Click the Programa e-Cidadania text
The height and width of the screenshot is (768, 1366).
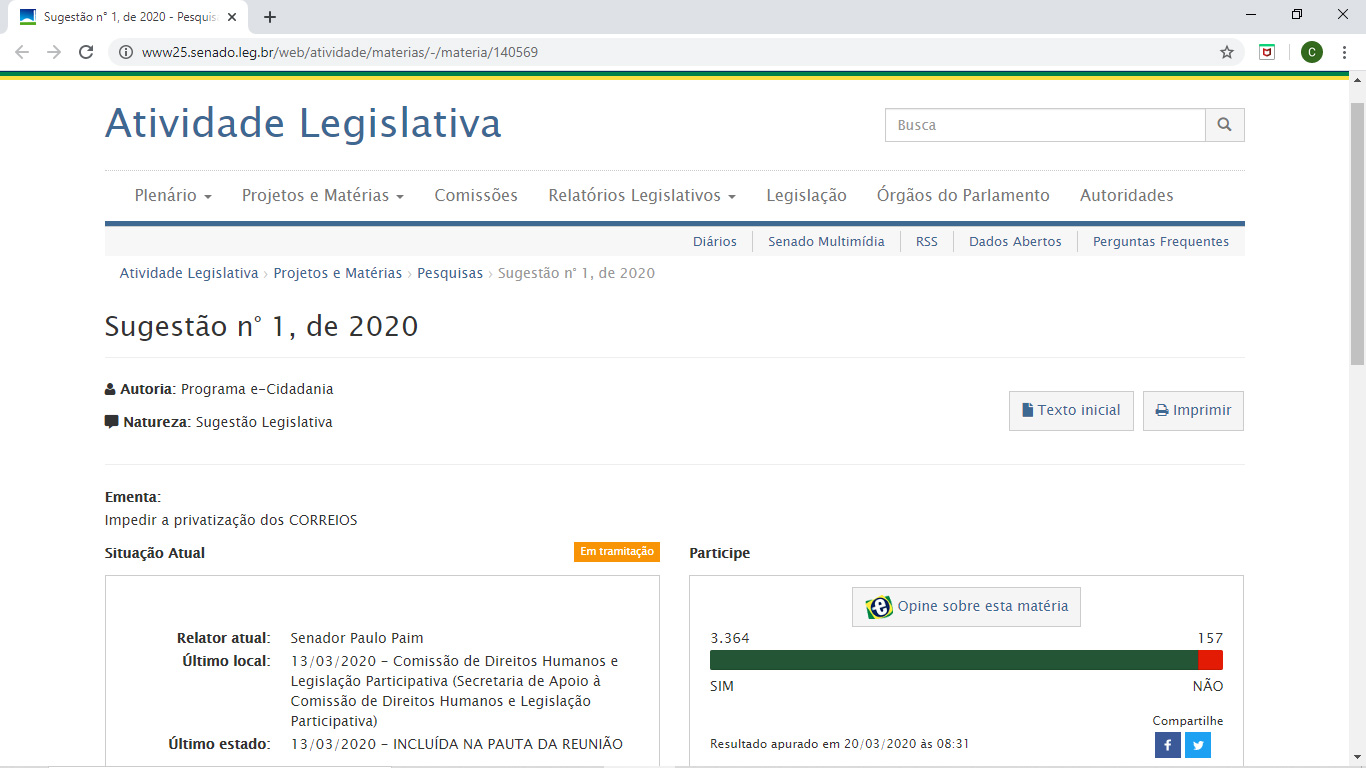(257, 389)
